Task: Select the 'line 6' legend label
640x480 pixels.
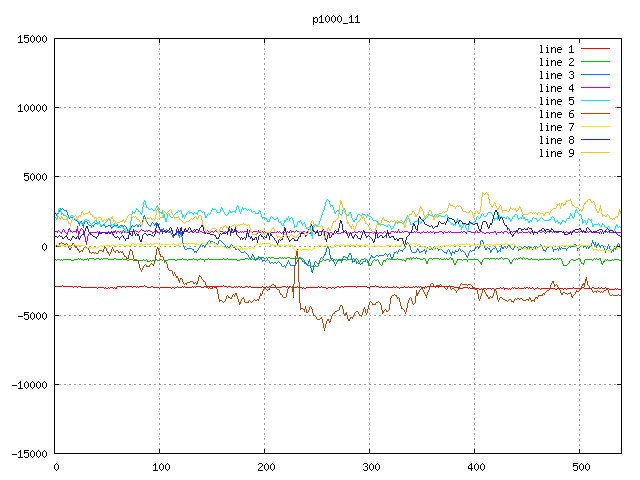Action: pyautogui.click(x=556, y=114)
